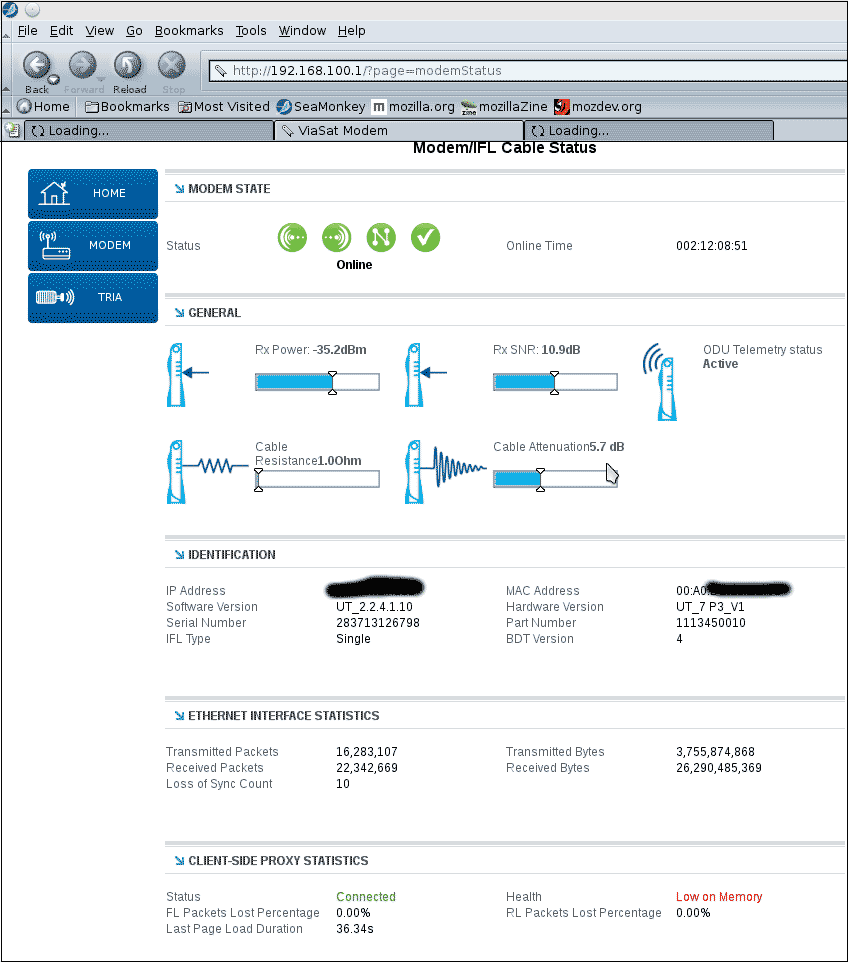
Task: Click the Serial Number value 283713126798
Action: tap(378, 623)
